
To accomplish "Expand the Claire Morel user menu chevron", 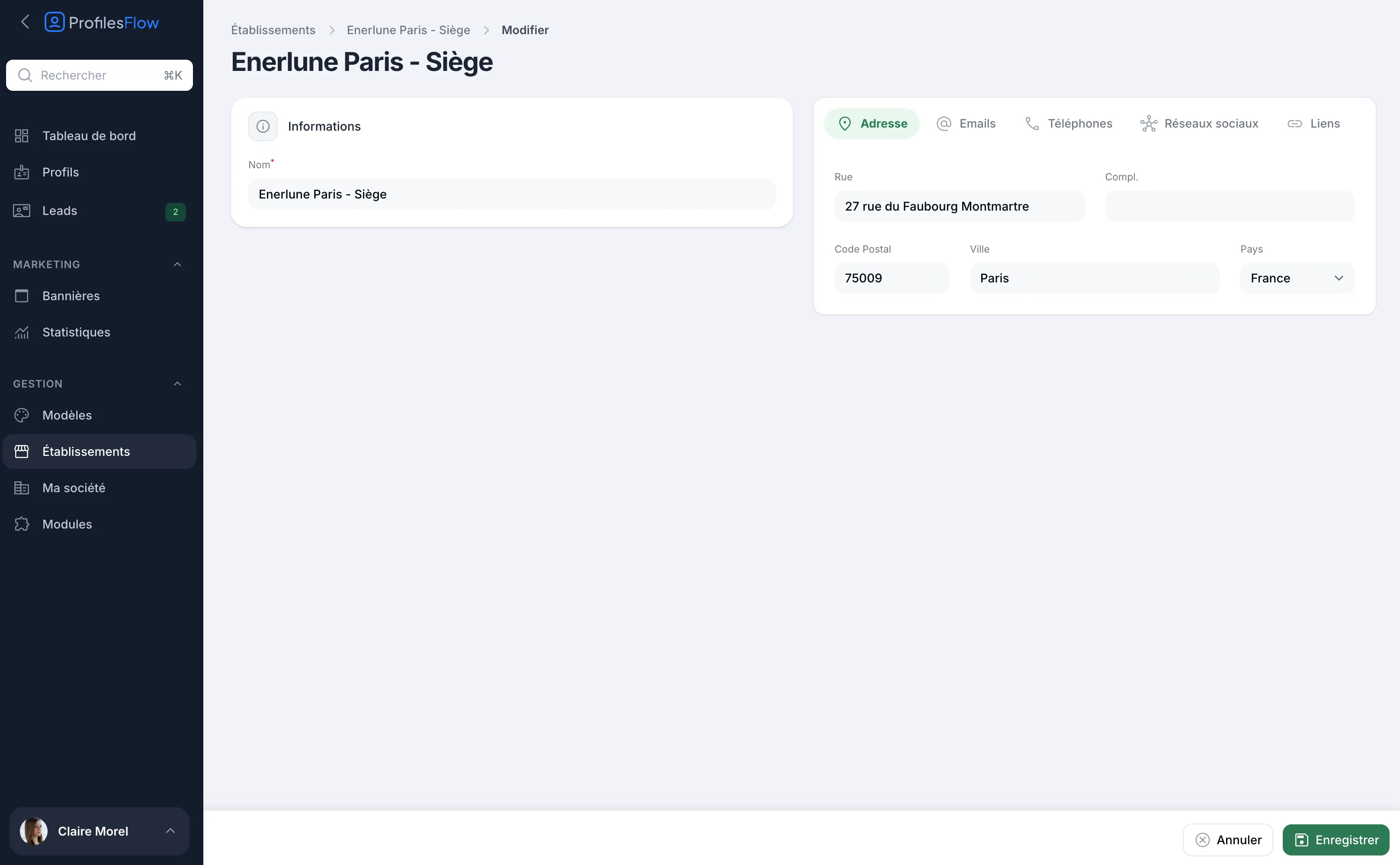I will [170, 831].
